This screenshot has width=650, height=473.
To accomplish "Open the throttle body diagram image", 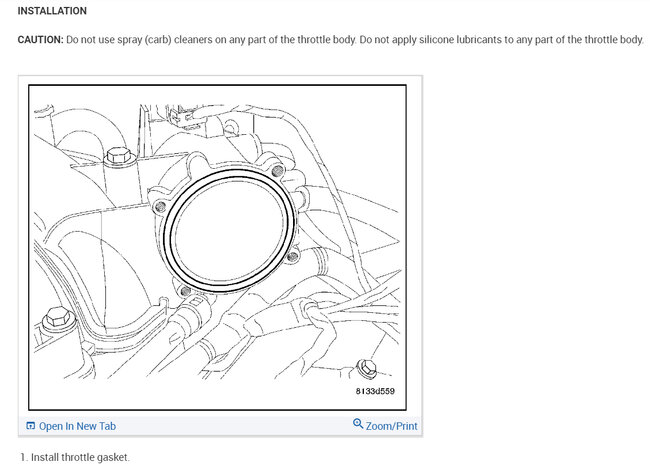I will [217, 247].
